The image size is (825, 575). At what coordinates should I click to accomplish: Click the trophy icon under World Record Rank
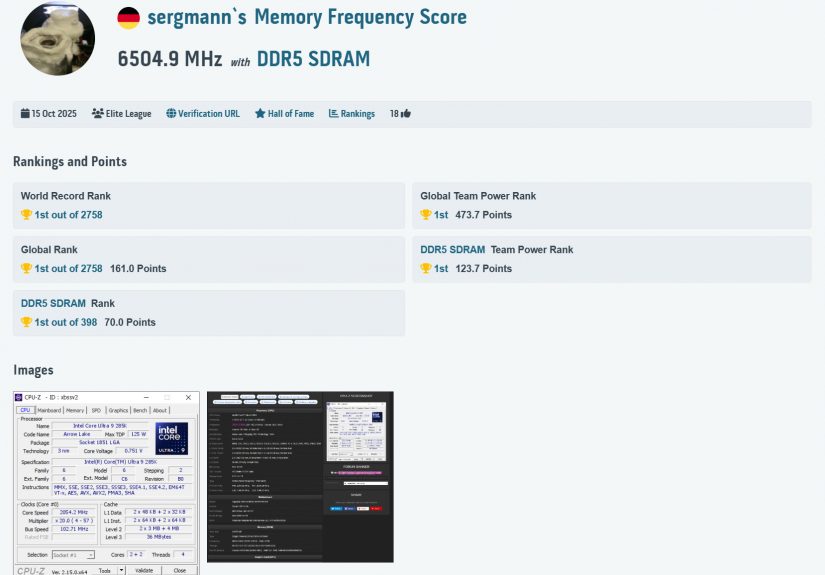coord(27,215)
